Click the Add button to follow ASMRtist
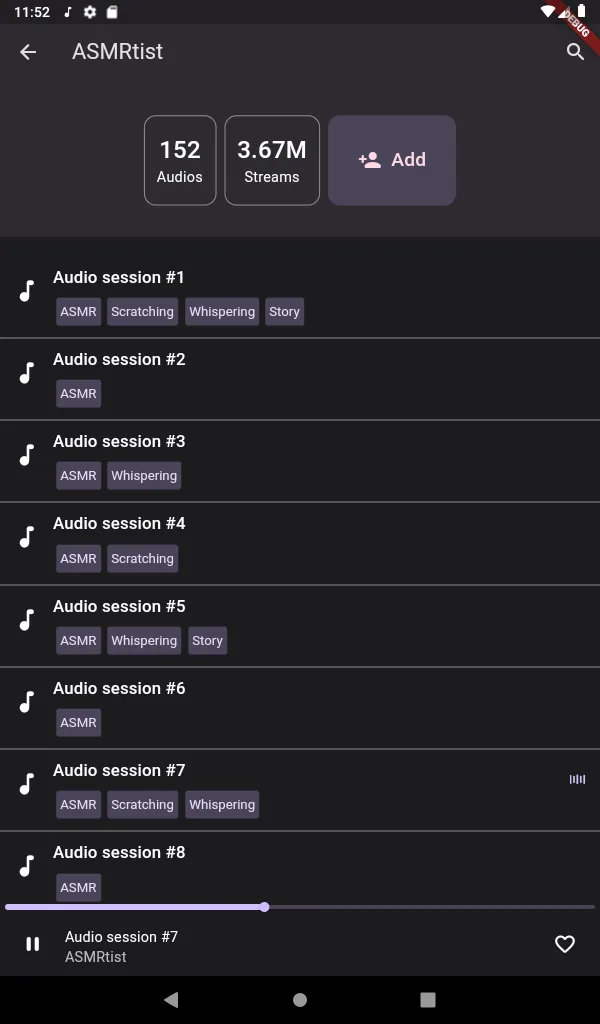The height and width of the screenshot is (1024, 600). point(392,160)
